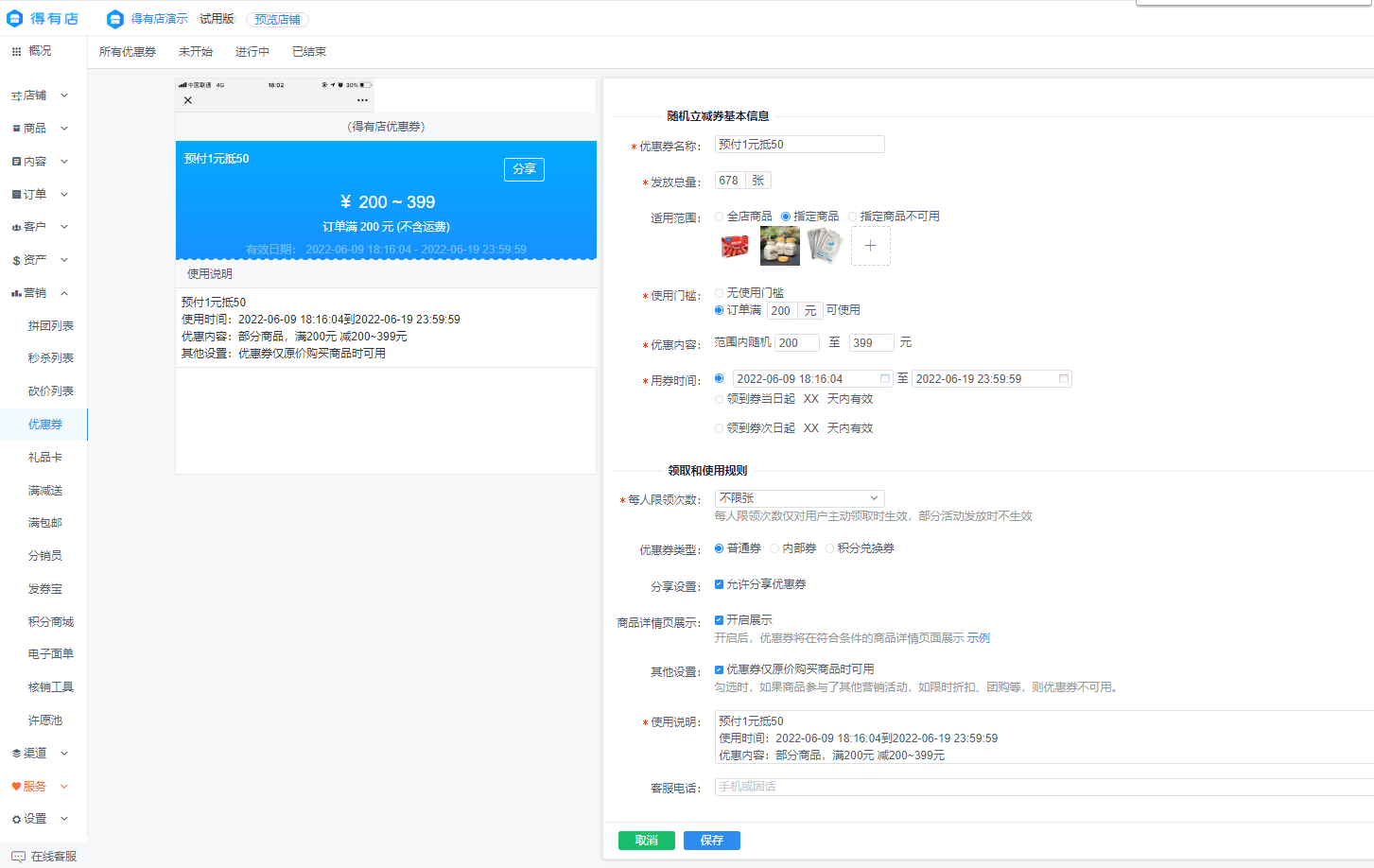Expand the 订单 menu chevron
Viewport: 1374px width, 868px height.
64,195
